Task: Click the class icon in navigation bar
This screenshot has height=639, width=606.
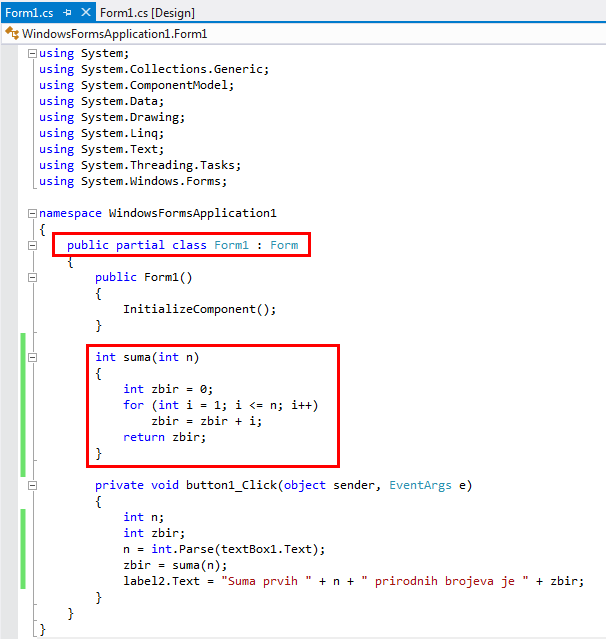Action: 12,33
